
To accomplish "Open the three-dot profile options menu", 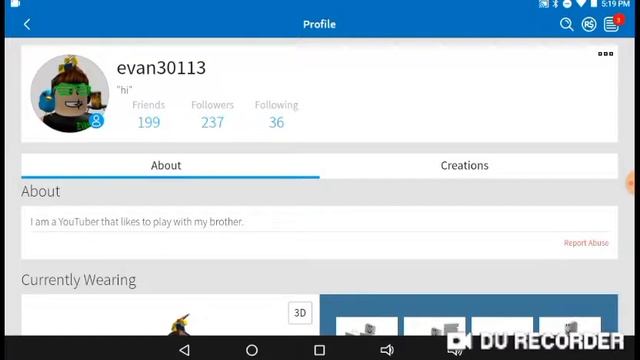I will 605,54.
